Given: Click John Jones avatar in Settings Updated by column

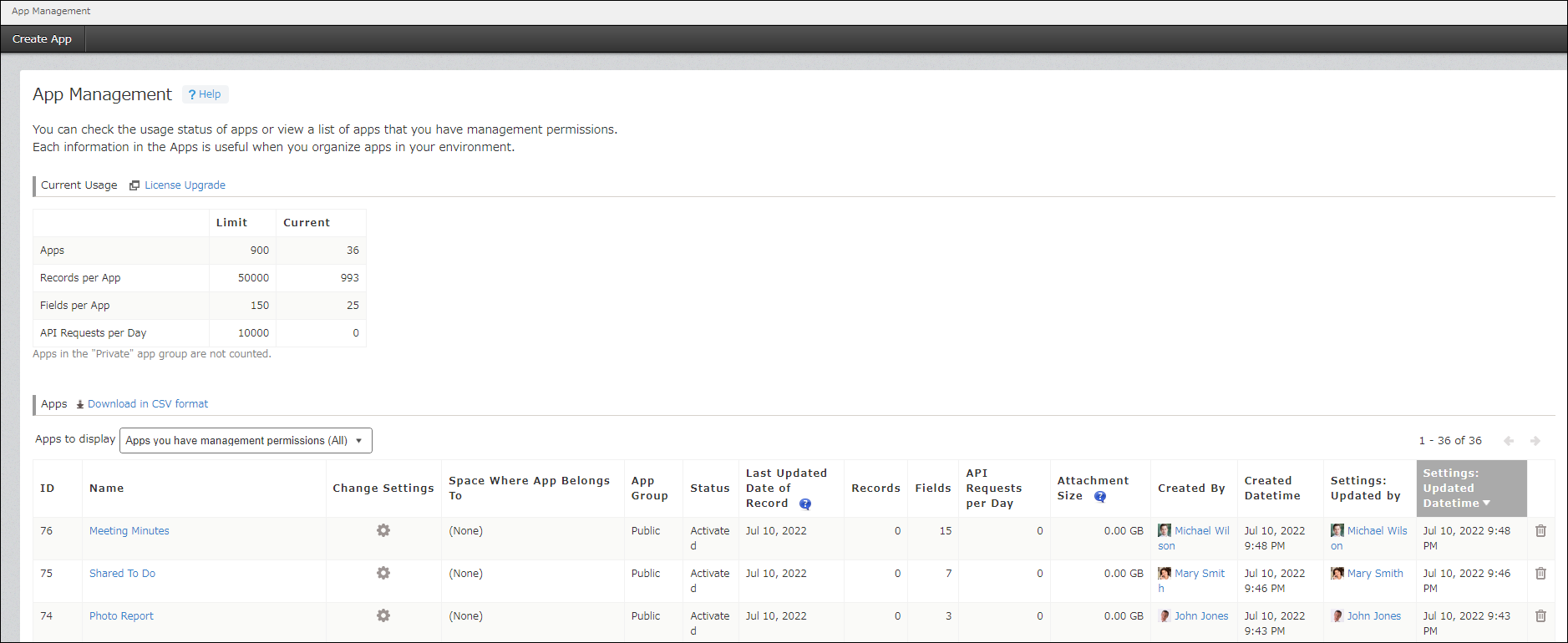Looking at the screenshot, I should pos(1337,615).
